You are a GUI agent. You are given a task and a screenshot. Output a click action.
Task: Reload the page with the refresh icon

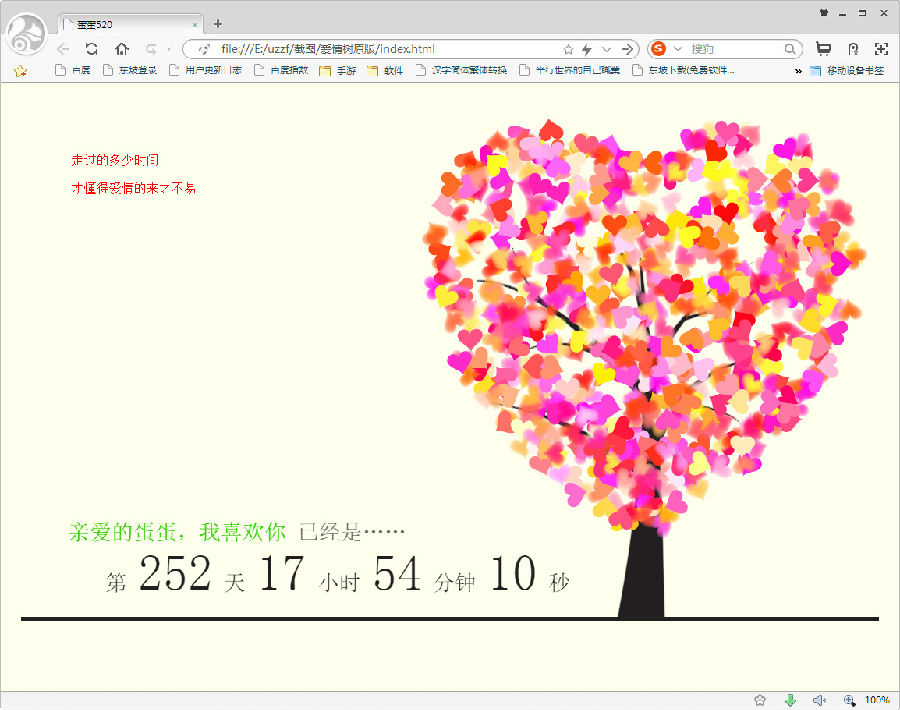[x=91, y=48]
